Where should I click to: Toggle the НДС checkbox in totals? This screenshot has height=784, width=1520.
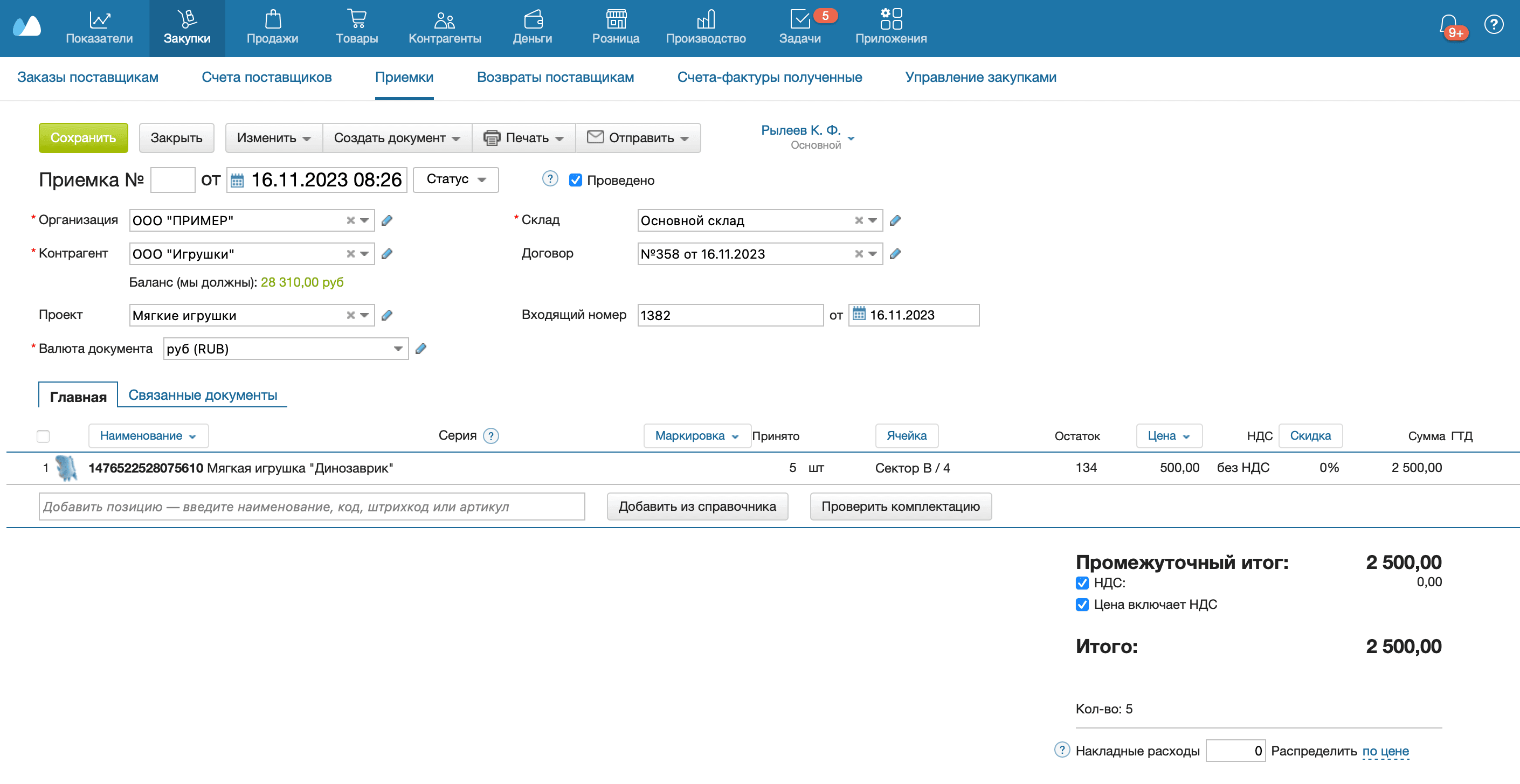pos(1082,584)
